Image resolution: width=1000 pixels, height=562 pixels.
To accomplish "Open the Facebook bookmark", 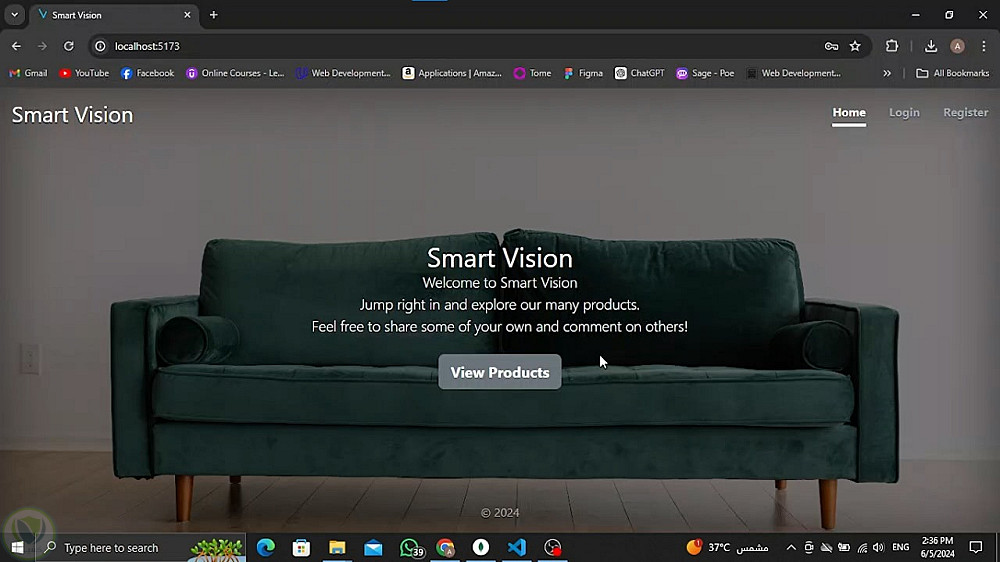I will [x=147, y=73].
